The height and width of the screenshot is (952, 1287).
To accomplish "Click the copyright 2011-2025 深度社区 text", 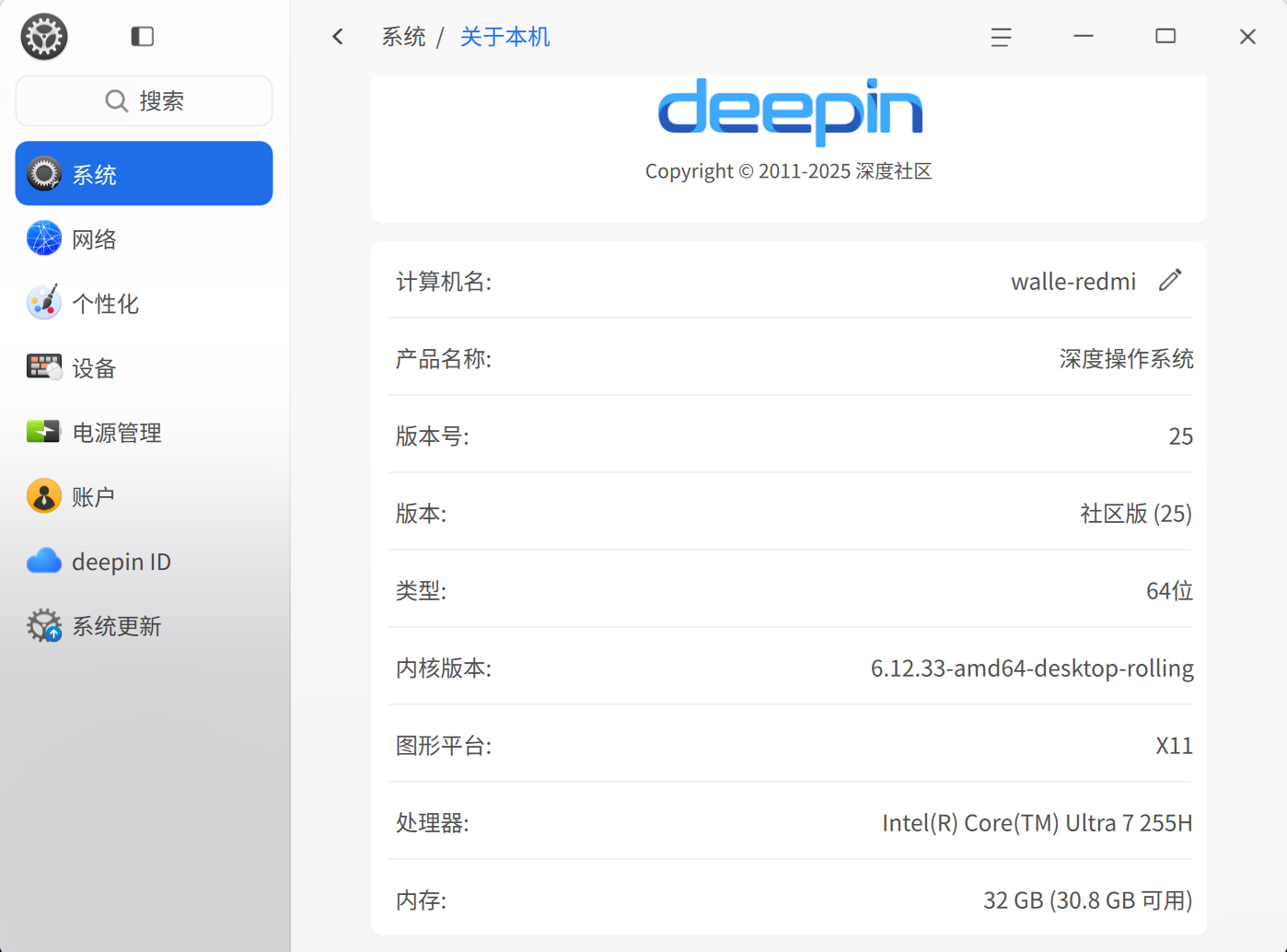I will tap(789, 171).
